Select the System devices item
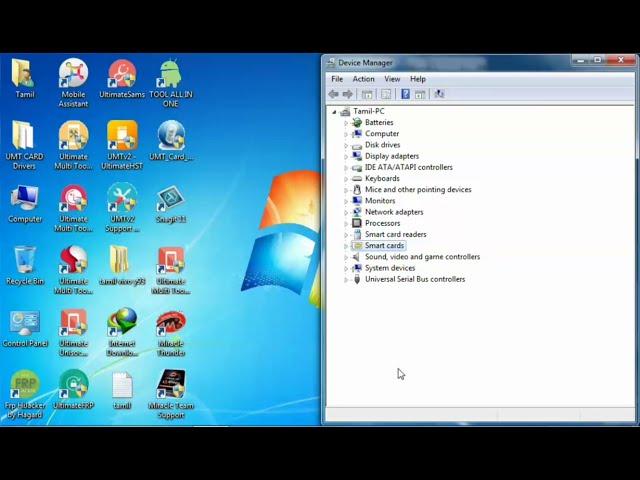The image size is (640, 480). (390, 268)
